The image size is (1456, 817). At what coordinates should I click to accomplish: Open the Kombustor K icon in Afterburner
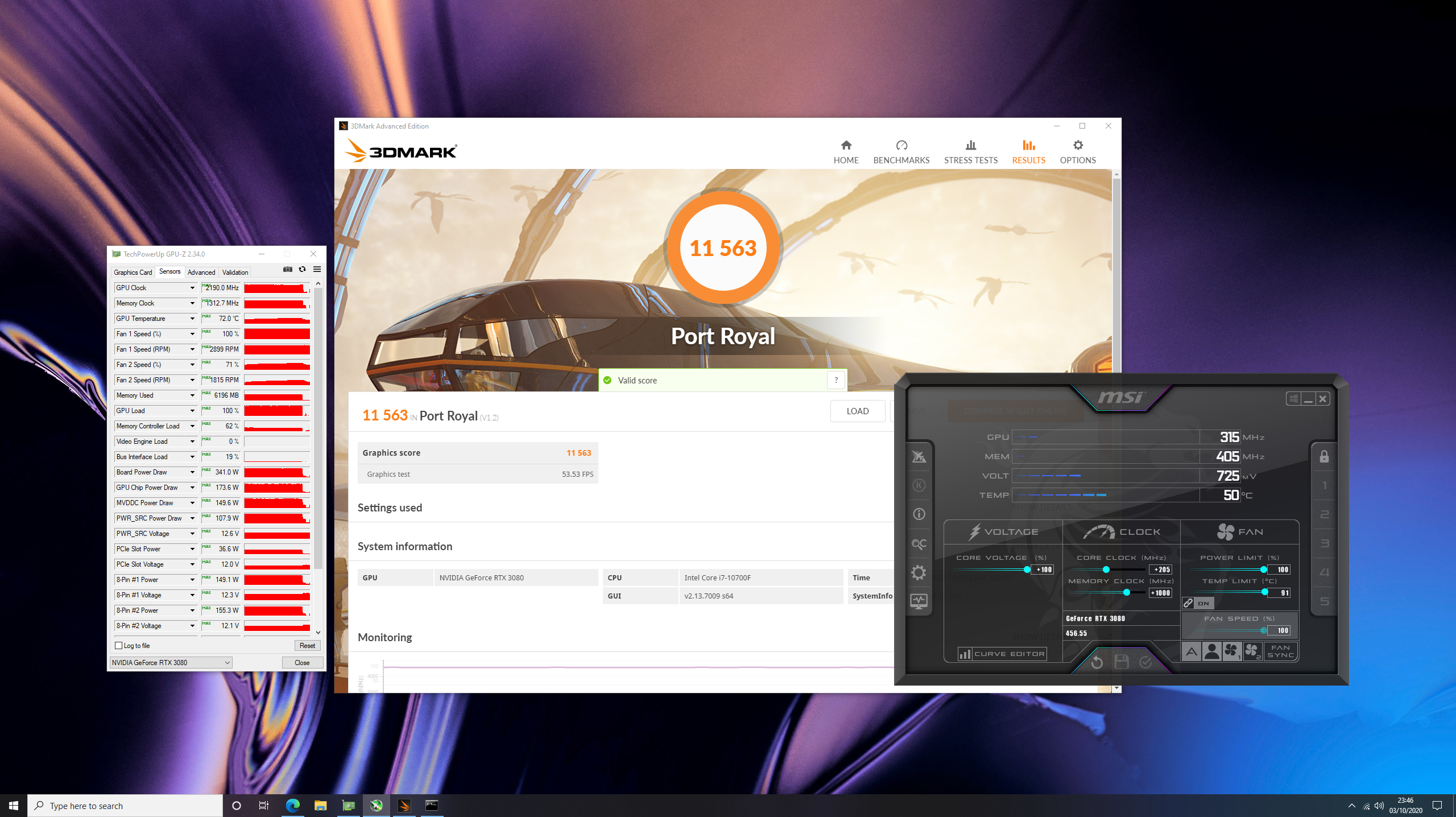click(919, 485)
